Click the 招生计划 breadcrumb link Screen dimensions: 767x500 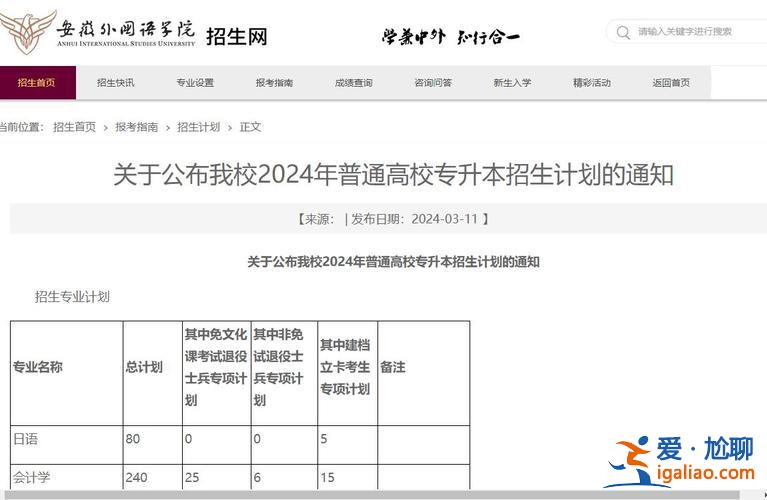tap(198, 127)
